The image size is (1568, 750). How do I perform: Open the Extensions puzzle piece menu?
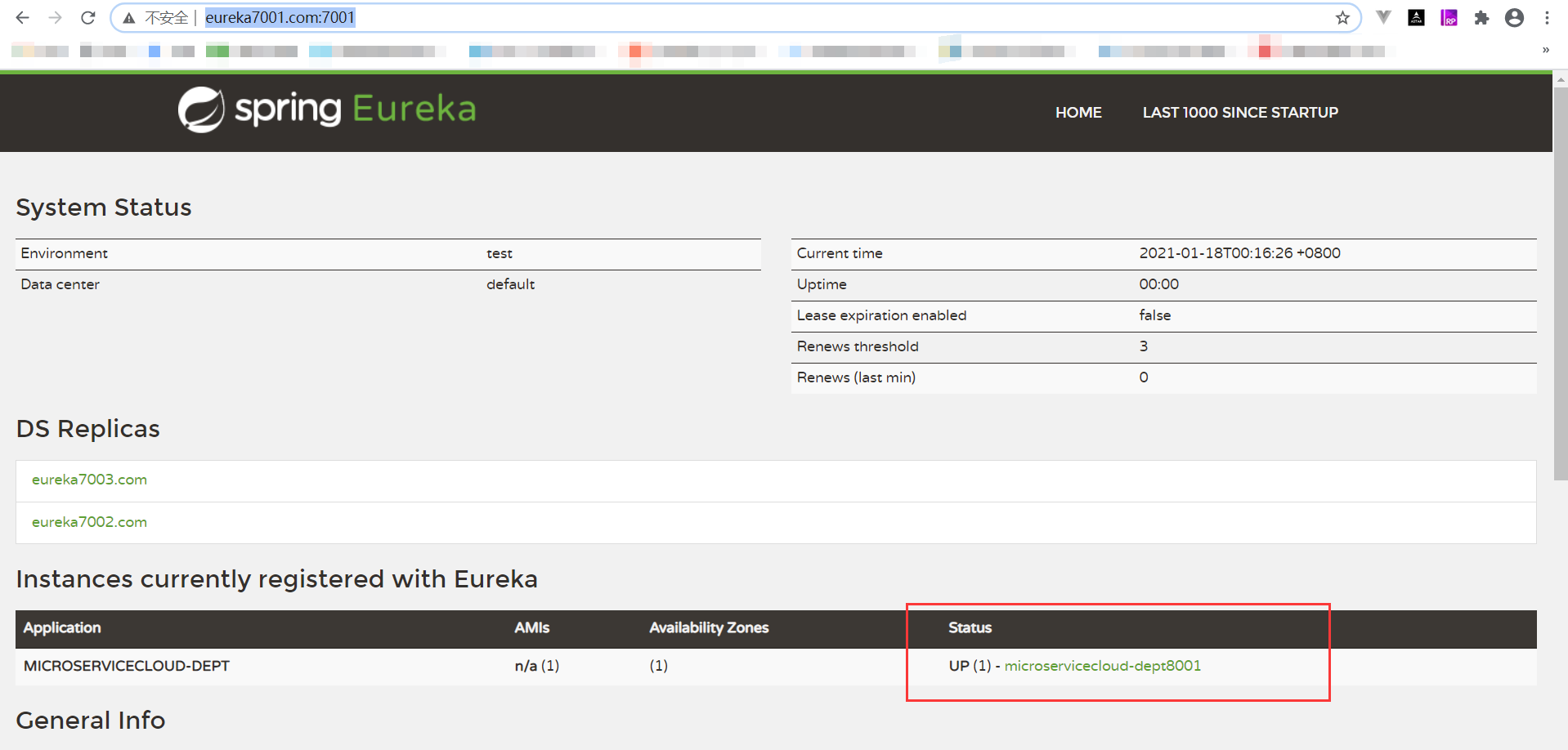tap(1481, 18)
